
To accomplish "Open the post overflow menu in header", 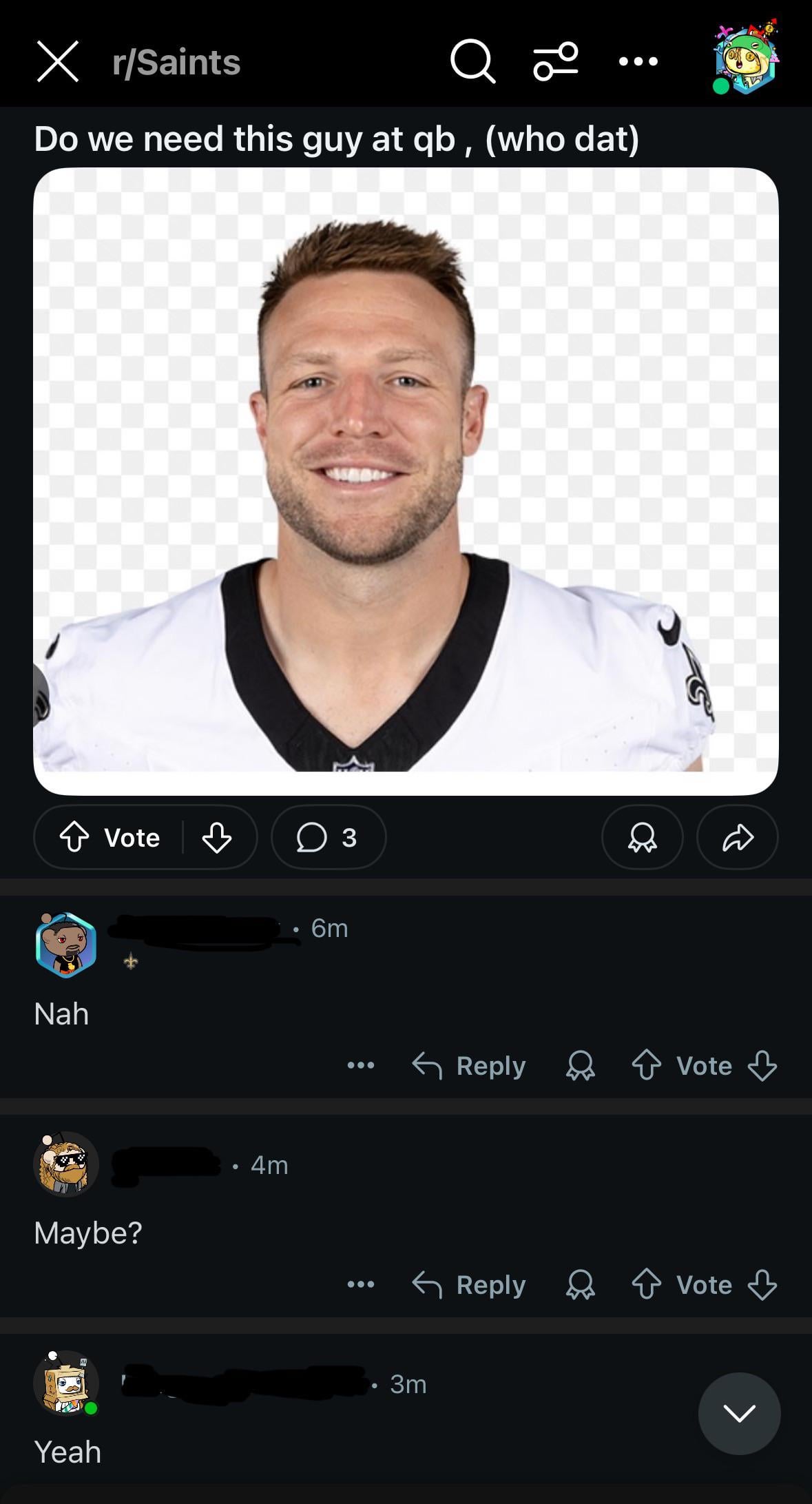I will (638, 62).
